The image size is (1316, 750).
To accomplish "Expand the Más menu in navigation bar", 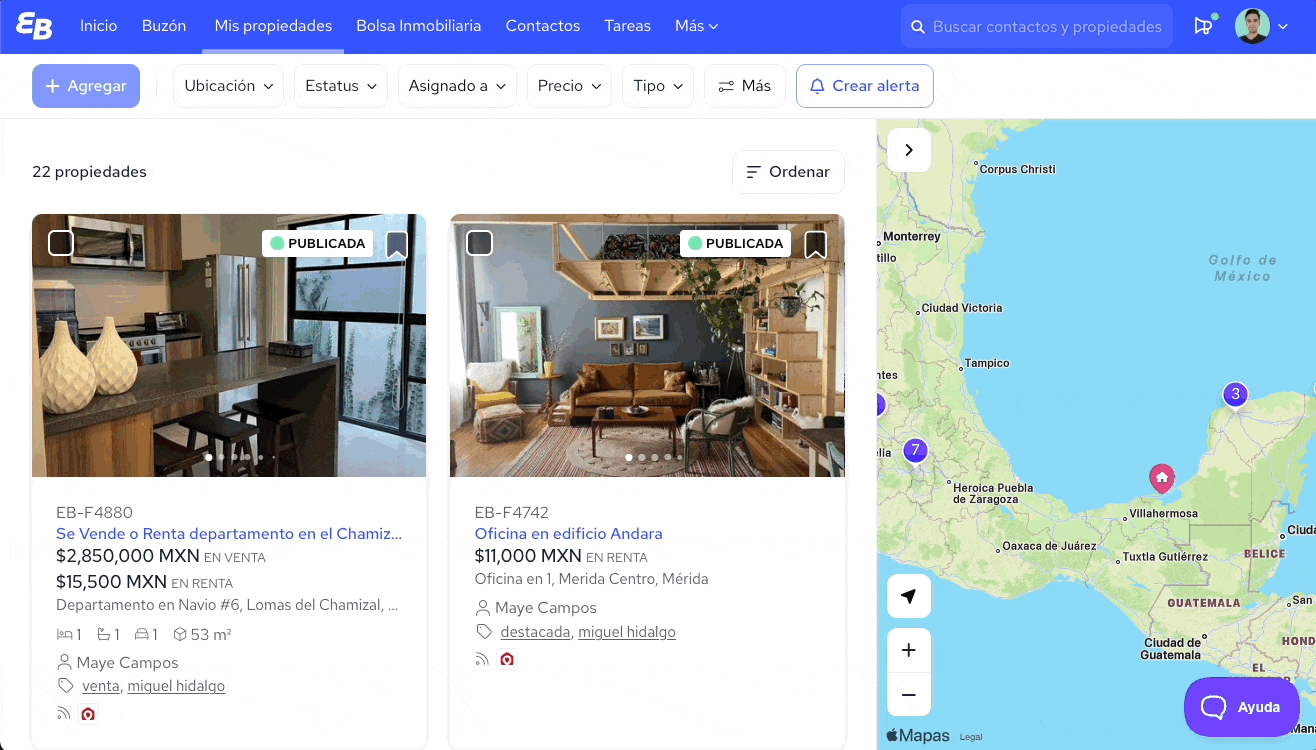I will coord(696,26).
